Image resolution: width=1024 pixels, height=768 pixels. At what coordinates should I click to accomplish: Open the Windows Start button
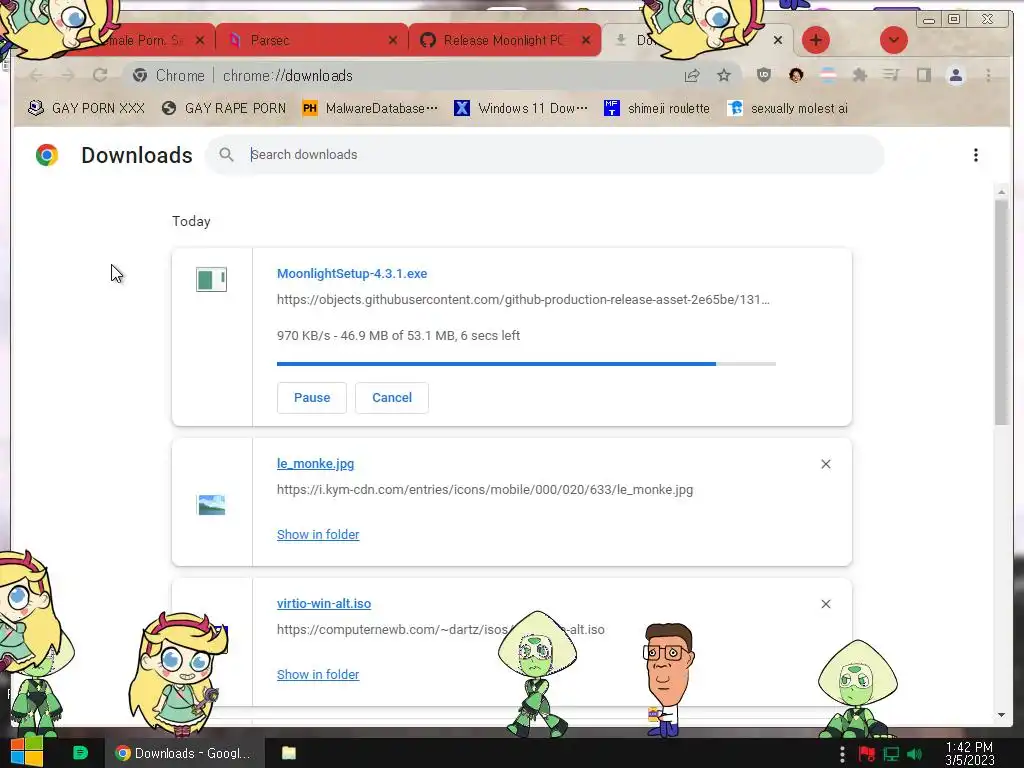coord(27,752)
